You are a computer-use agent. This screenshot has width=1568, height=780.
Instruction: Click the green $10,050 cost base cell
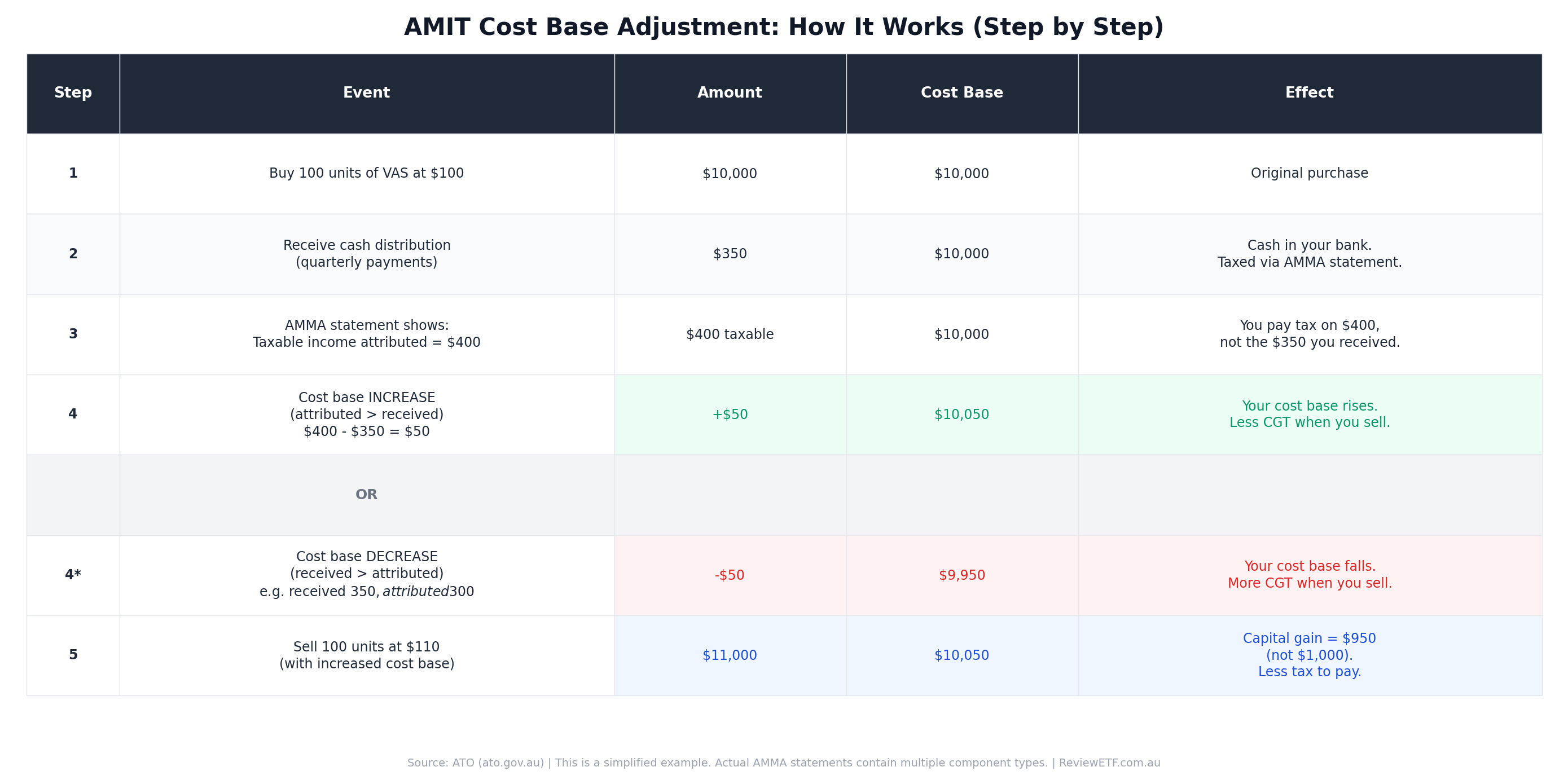[962, 415]
